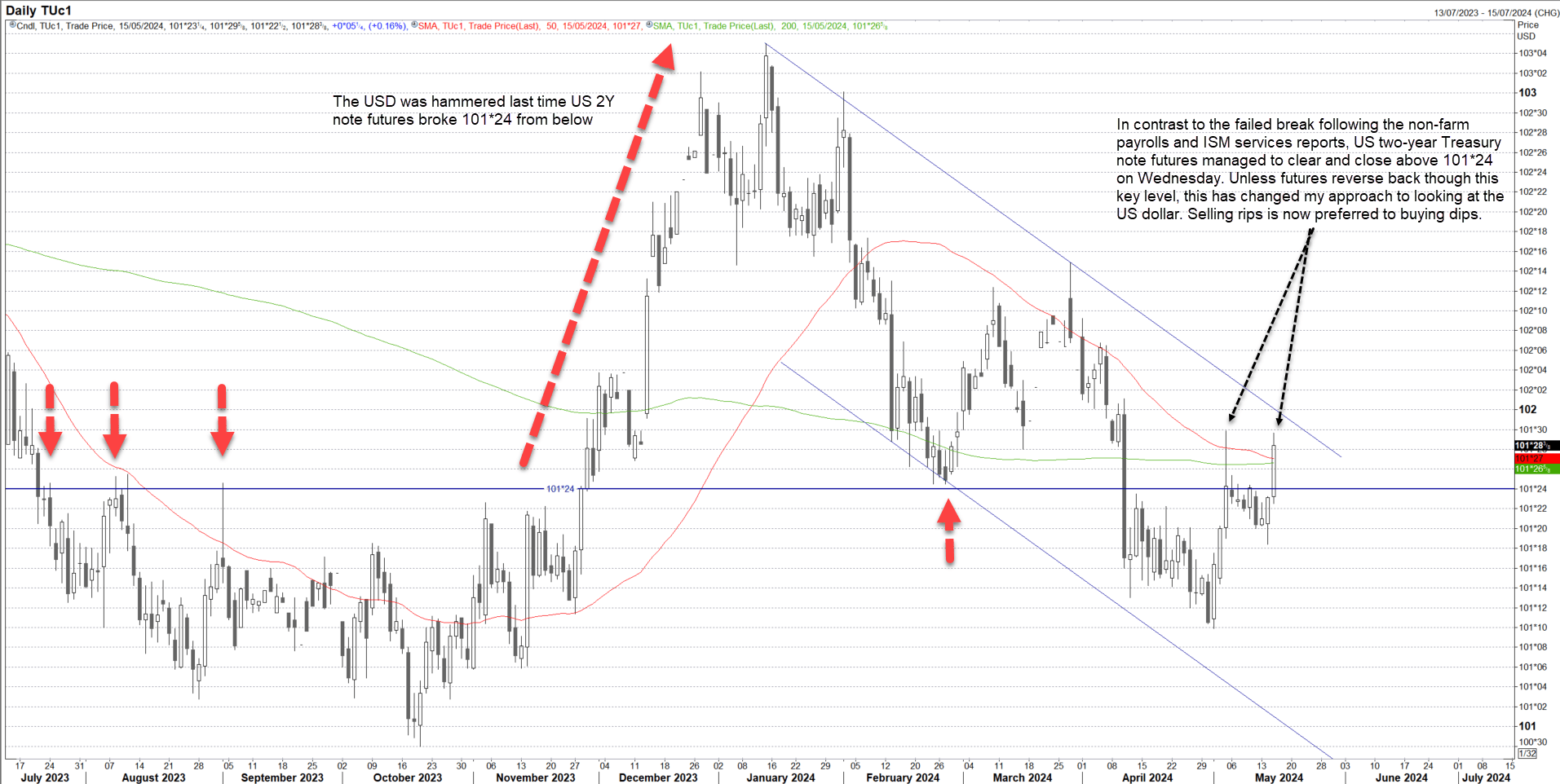Select the green SMA 200 legend entry text

770,26
